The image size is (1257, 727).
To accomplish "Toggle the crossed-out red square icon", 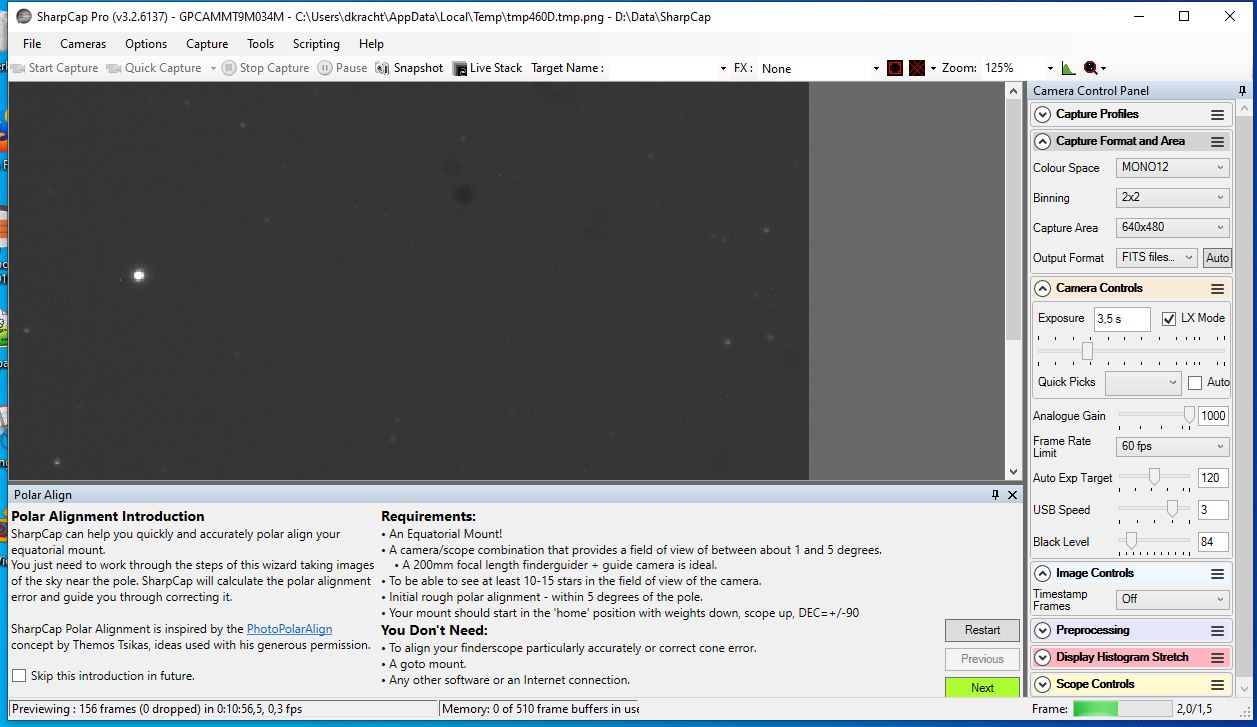I will point(917,68).
